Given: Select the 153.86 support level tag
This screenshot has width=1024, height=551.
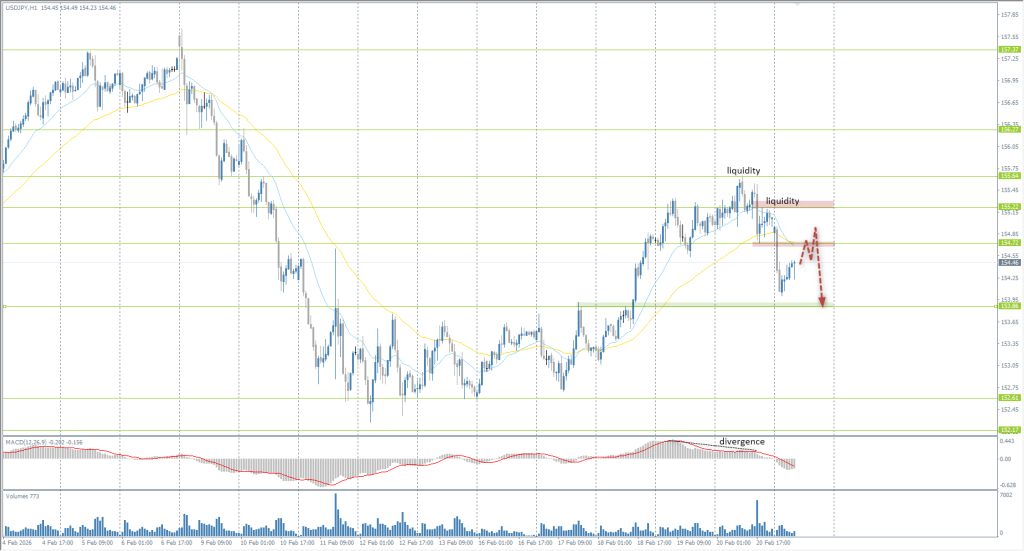Looking at the screenshot, I should 1009,306.
